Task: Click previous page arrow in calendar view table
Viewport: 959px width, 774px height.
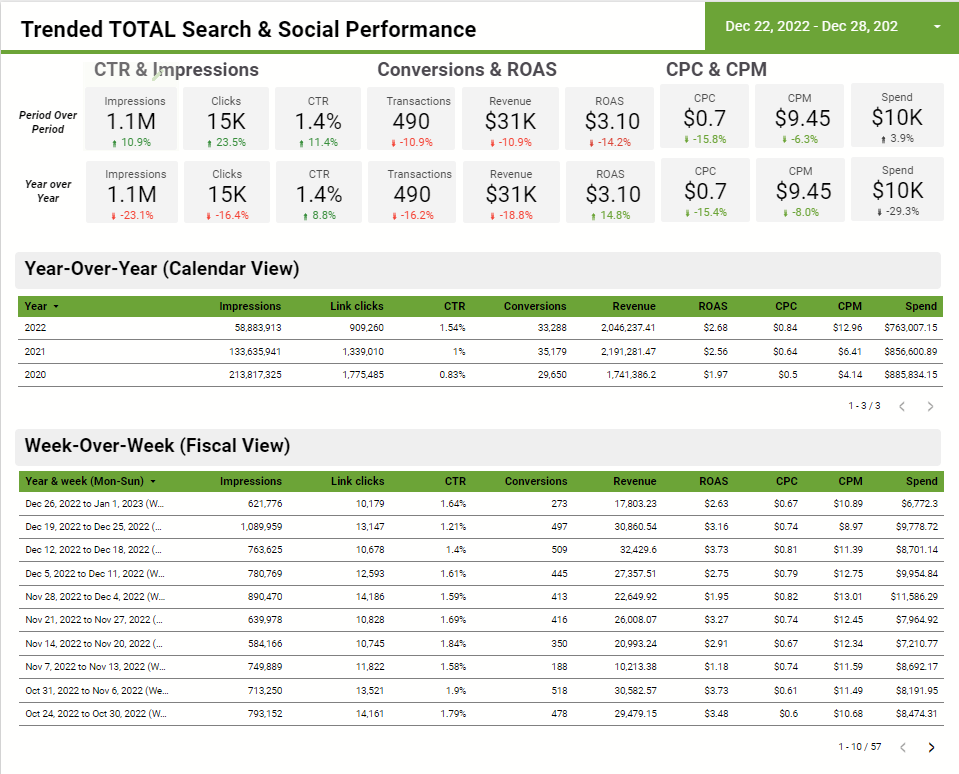Action: point(902,407)
